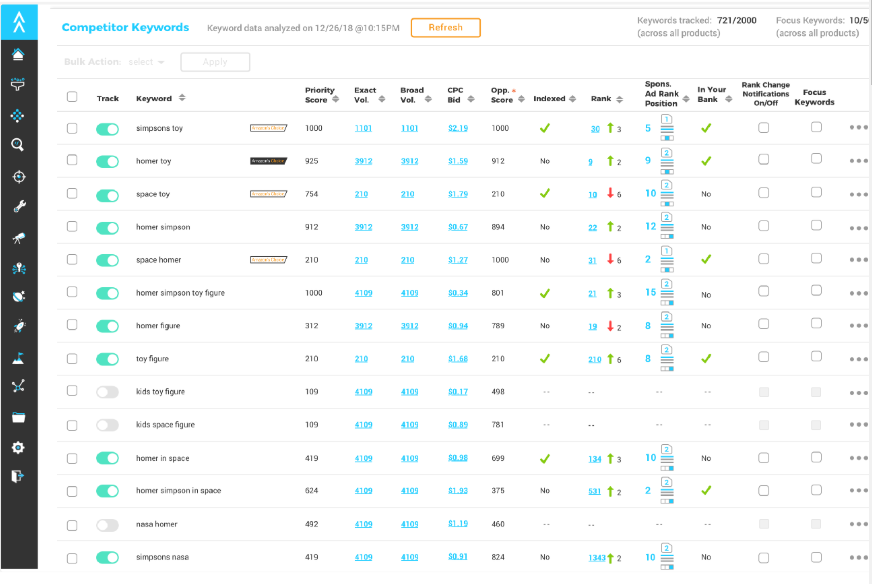The width and height of the screenshot is (872, 584).
Task: Click the keyword 'homer simpson toy figure'
Action: tap(180, 293)
